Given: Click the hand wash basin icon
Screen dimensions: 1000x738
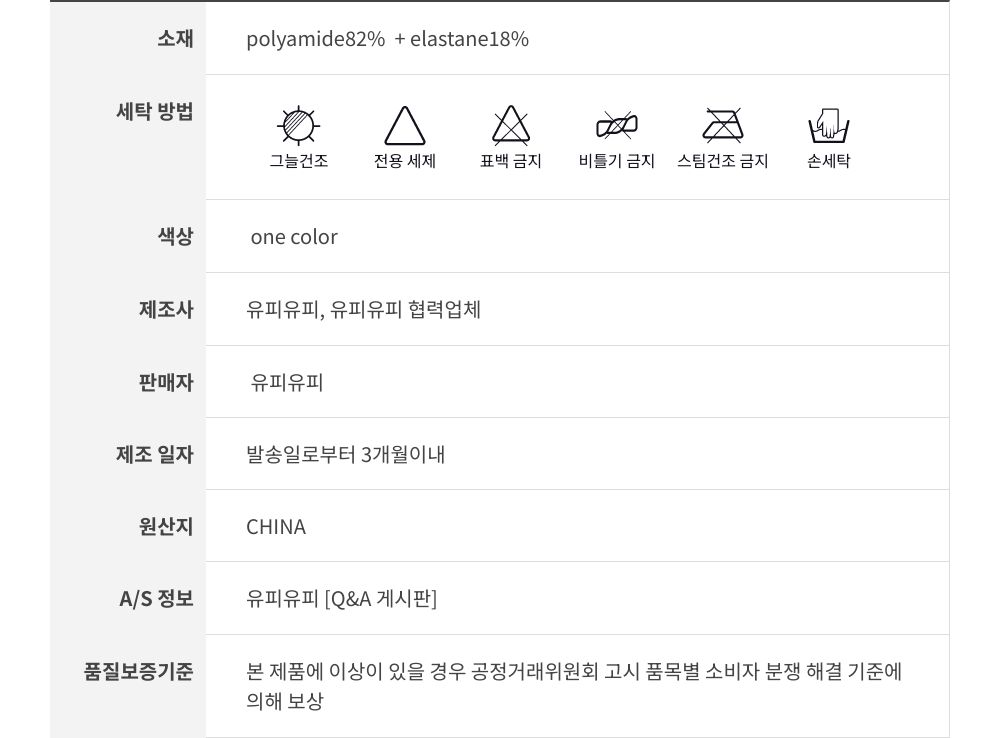Looking at the screenshot, I should (828, 128).
